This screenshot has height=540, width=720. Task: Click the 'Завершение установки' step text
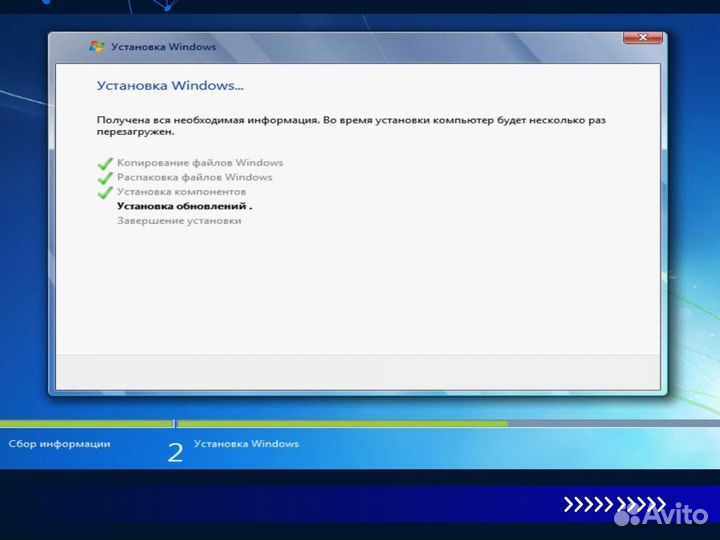[179, 220]
